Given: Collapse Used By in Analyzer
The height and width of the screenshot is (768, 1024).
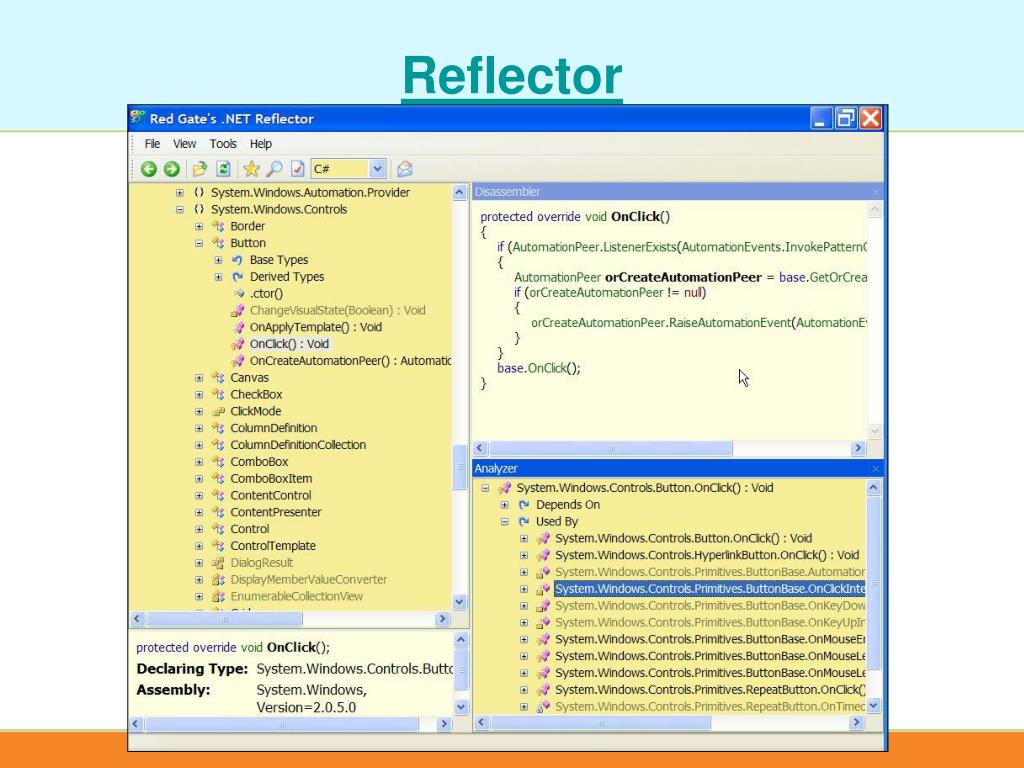Looking at the screenshot, I should coord(505,522).
